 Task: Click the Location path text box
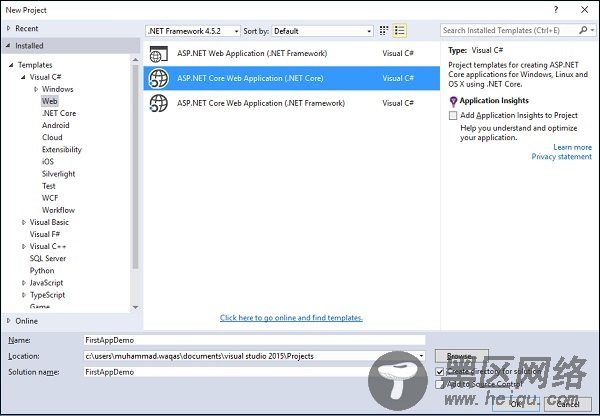(251, 356)
